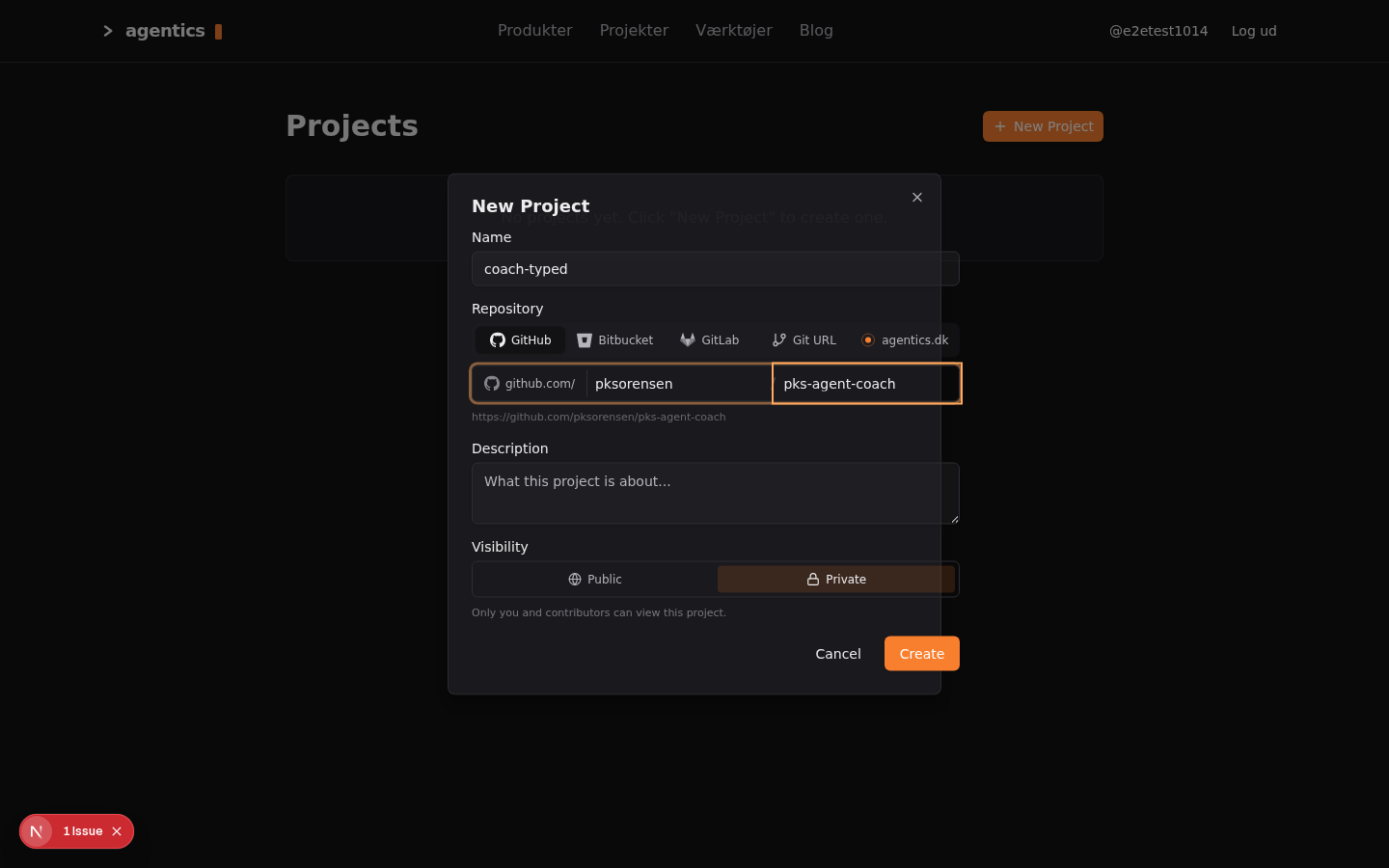Viewport: 1389px width, 868px height.
Task: Go to the Projekter page
Action: click(634, 31)
